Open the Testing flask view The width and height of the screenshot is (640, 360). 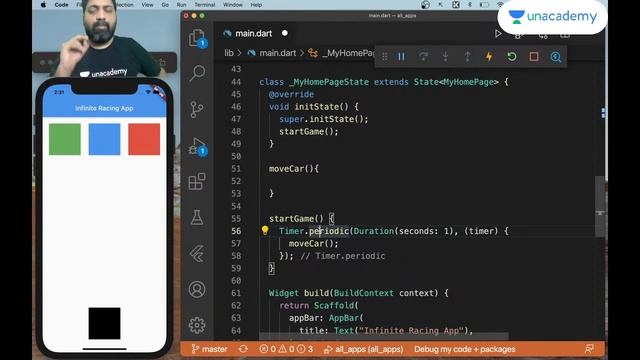click(197, 218)
